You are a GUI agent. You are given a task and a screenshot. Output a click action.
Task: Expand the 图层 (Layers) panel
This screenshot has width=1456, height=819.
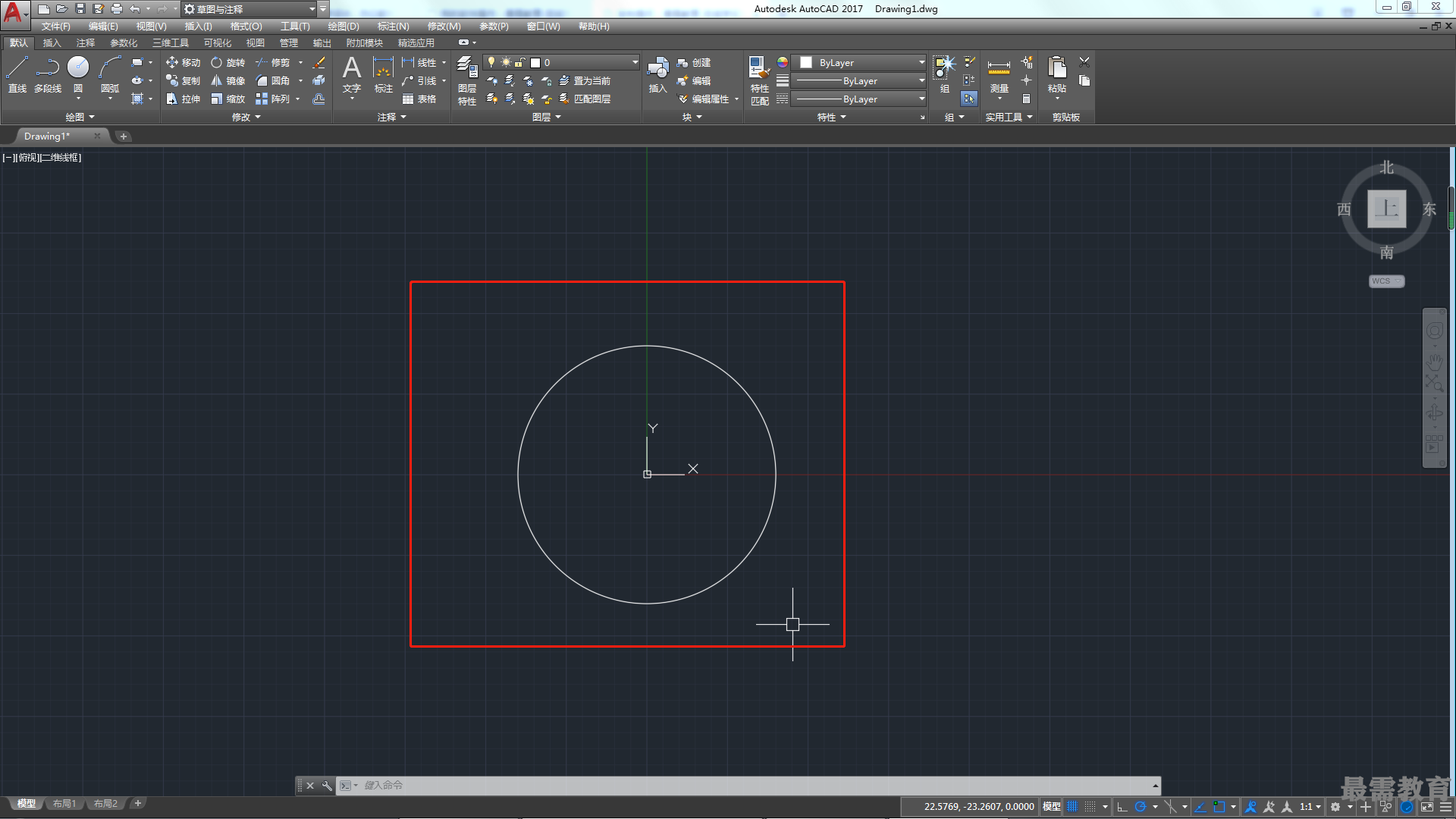(547, 118)
